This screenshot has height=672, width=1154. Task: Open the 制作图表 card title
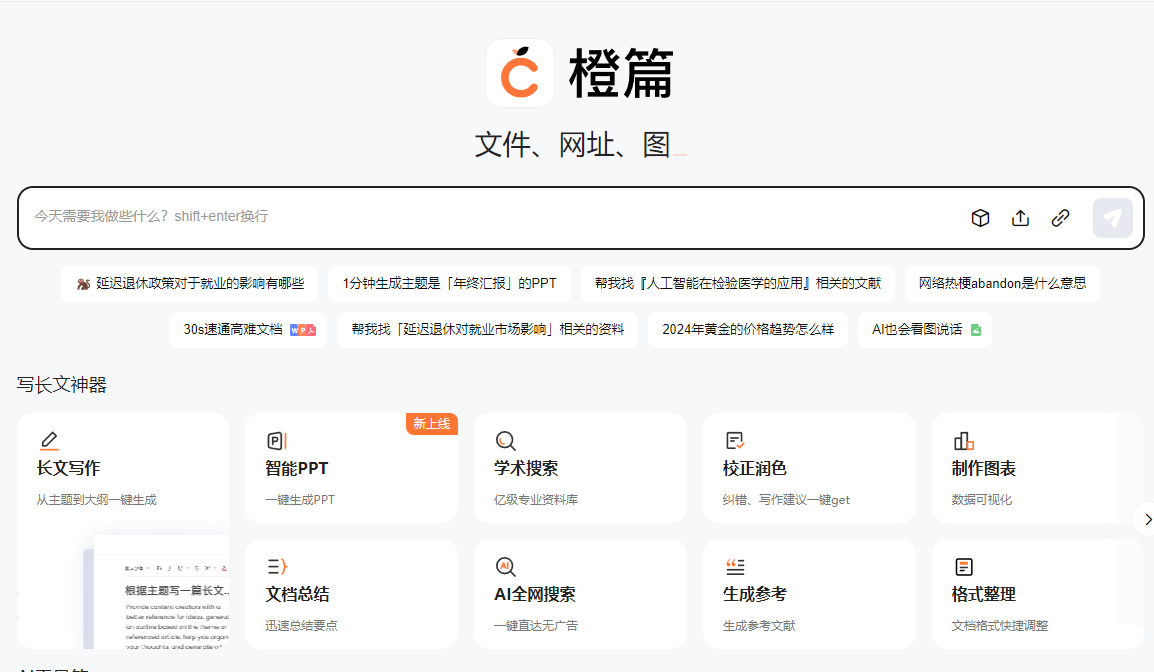pos(984,468)
